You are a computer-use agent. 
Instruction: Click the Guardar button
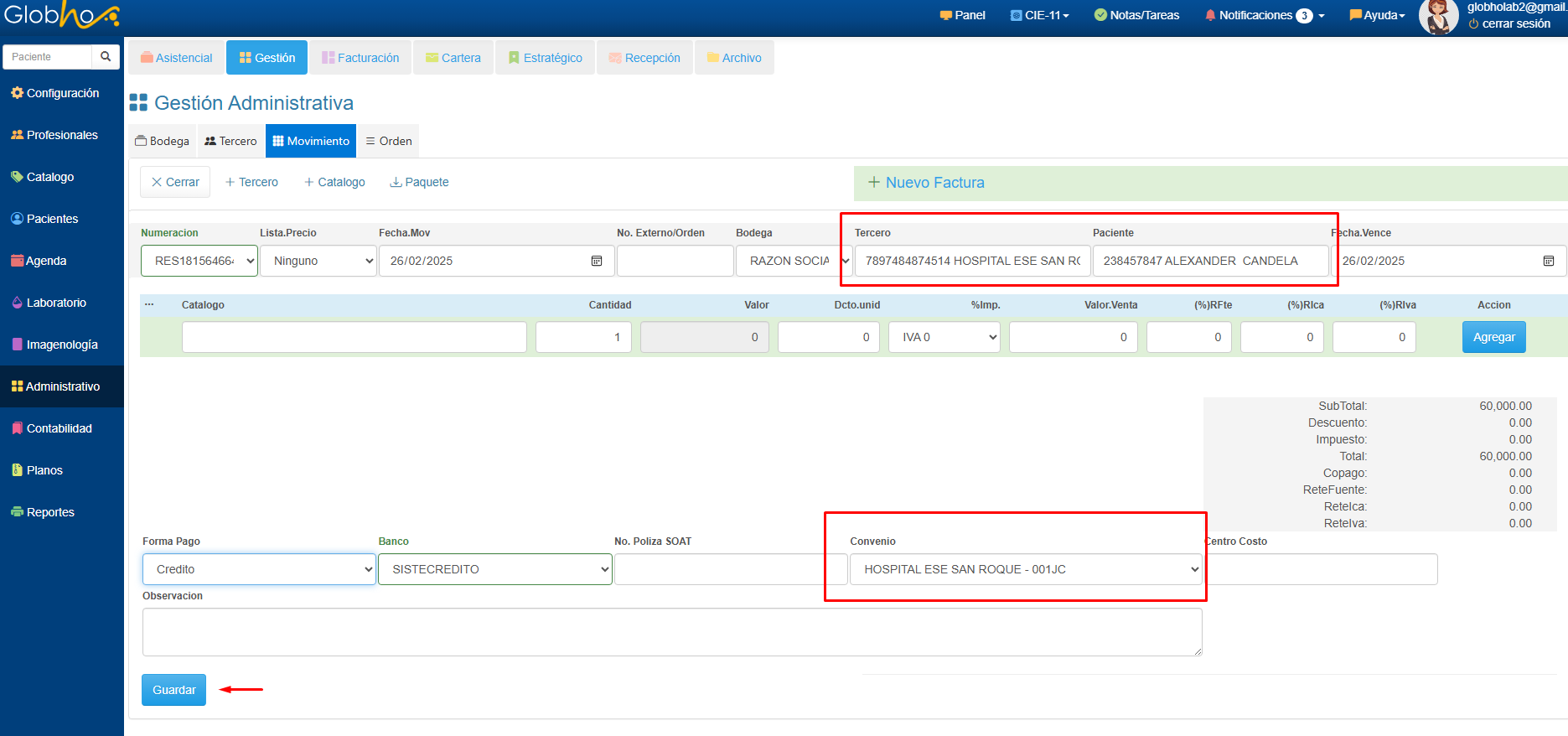(x=173, y=690)
